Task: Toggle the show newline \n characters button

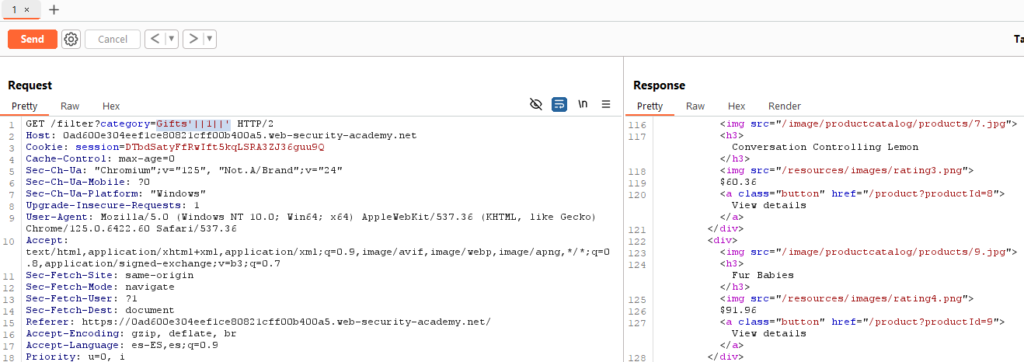Action: pos(583,104)
